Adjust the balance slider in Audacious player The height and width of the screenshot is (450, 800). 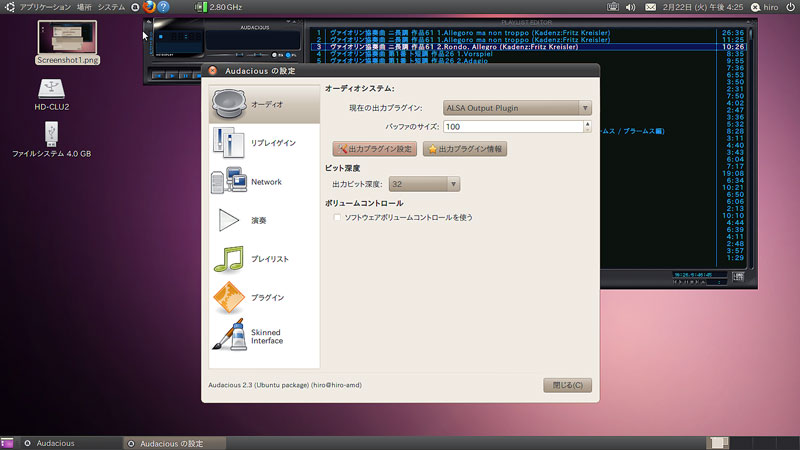(x=259, y=55)
